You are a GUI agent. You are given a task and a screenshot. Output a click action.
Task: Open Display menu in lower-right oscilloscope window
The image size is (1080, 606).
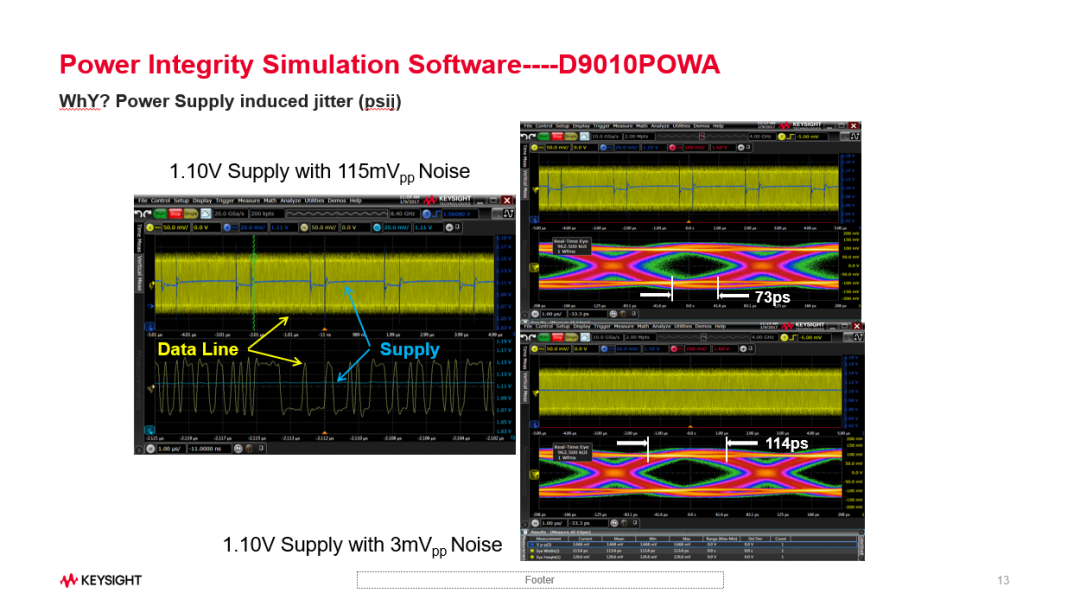click(582, 326)
